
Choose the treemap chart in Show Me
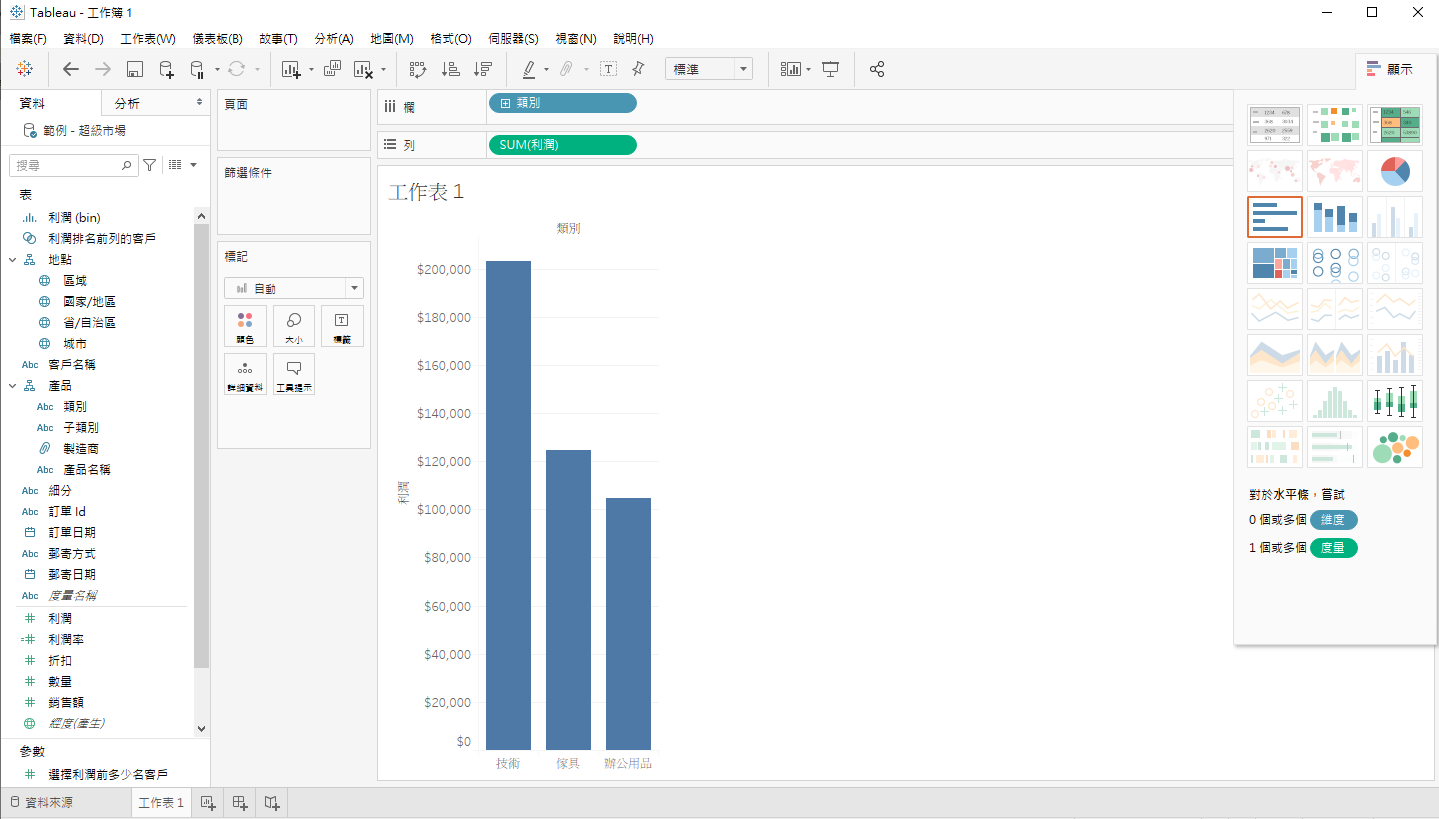(1274, 263)
